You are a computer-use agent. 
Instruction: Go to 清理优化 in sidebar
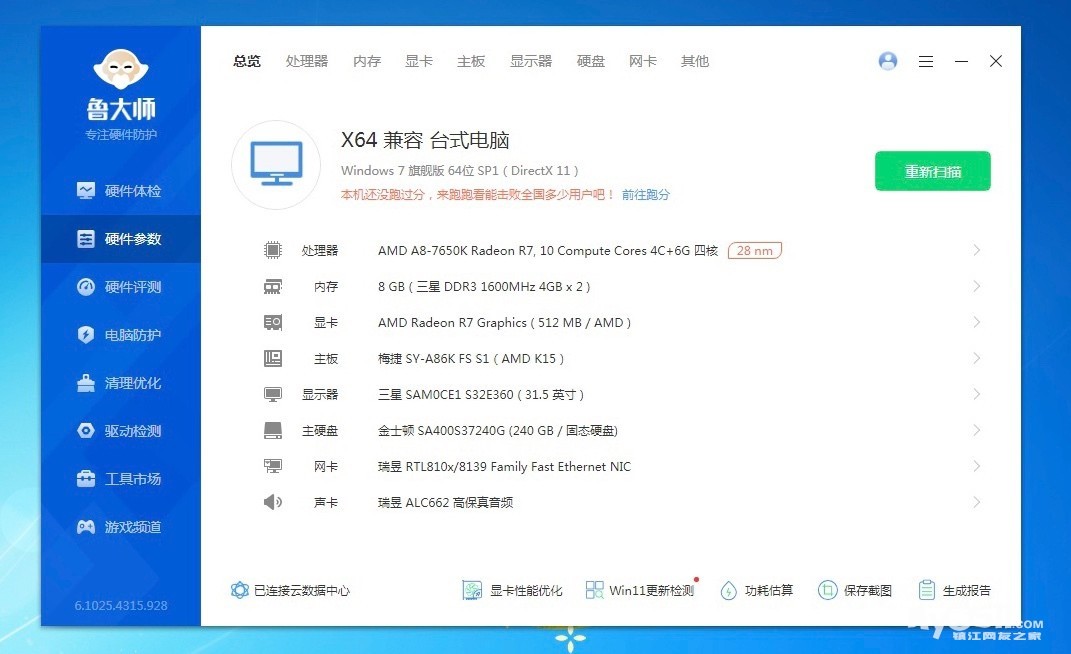(120, 383)
